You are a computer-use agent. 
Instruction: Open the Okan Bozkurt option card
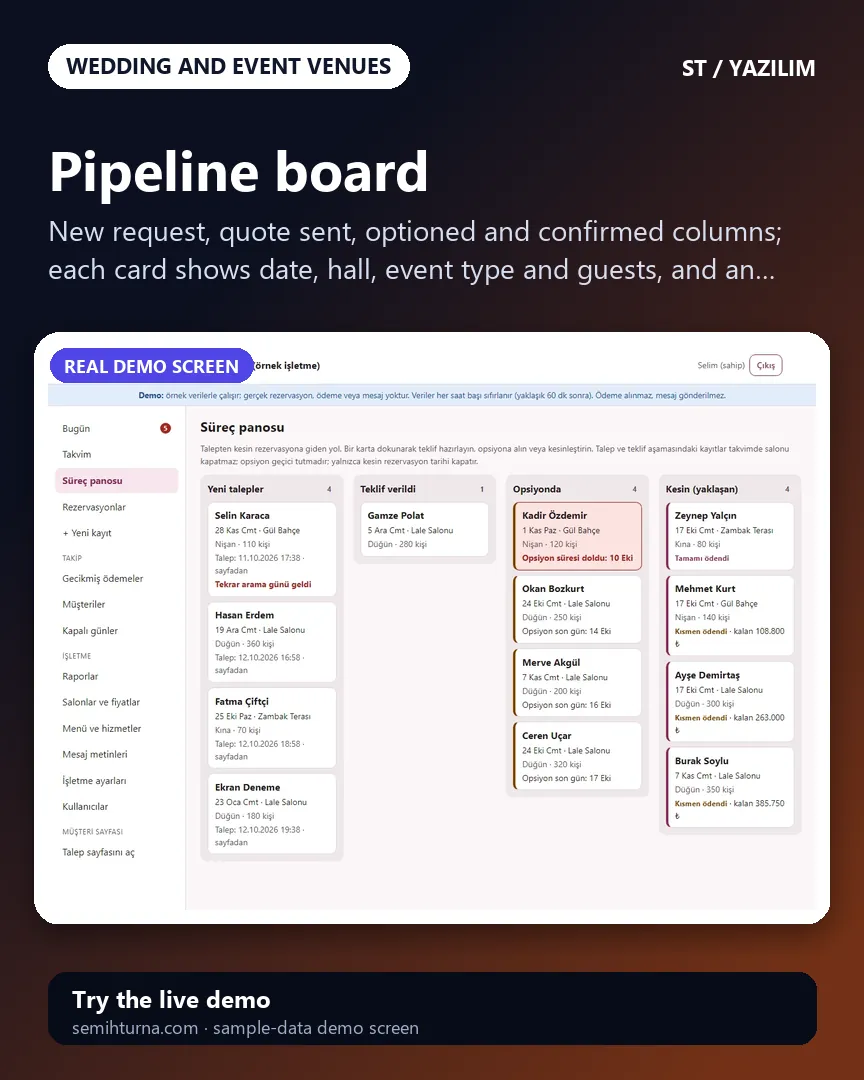coord(577,610)
